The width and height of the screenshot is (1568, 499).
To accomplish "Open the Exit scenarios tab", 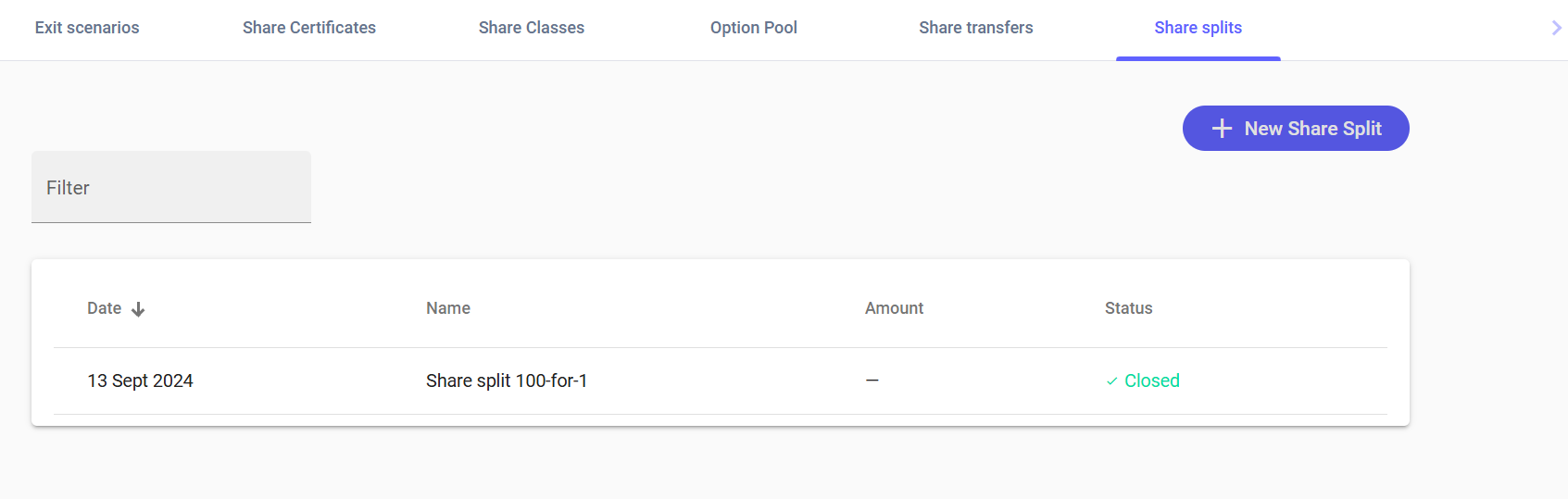I will click(x=87, y=28).
